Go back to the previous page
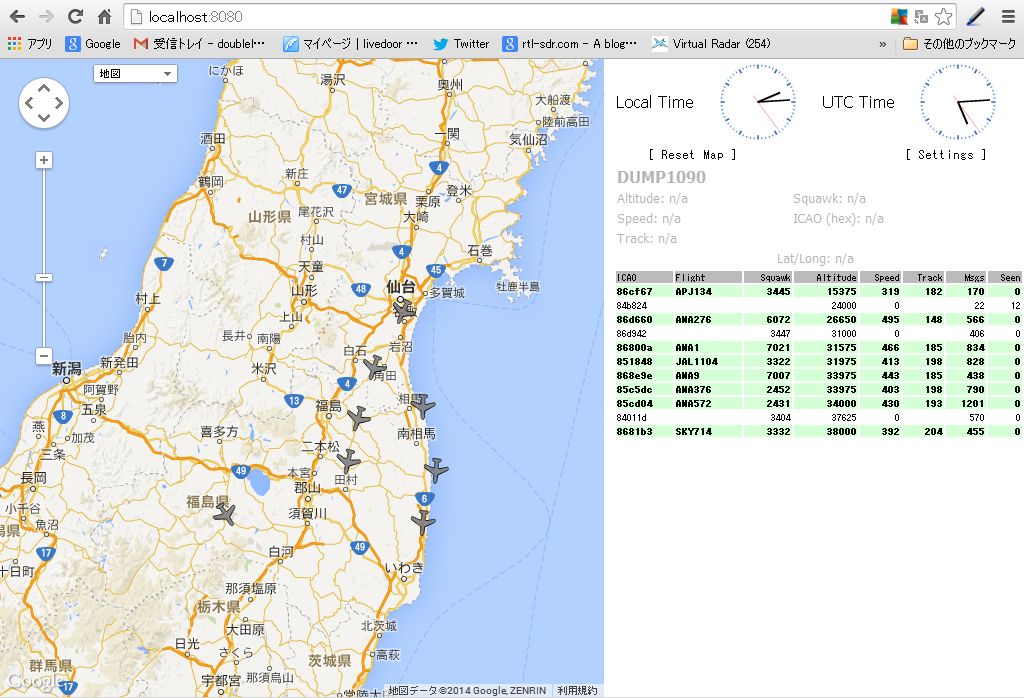1024x698 pixels. click(18, 16)
